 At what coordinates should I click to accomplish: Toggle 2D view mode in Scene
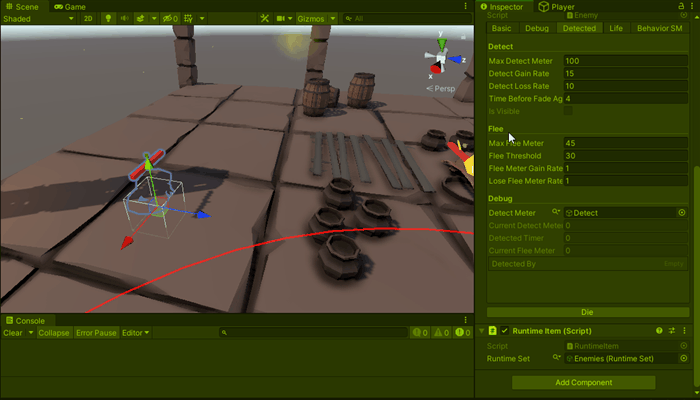tap(88, 18)
